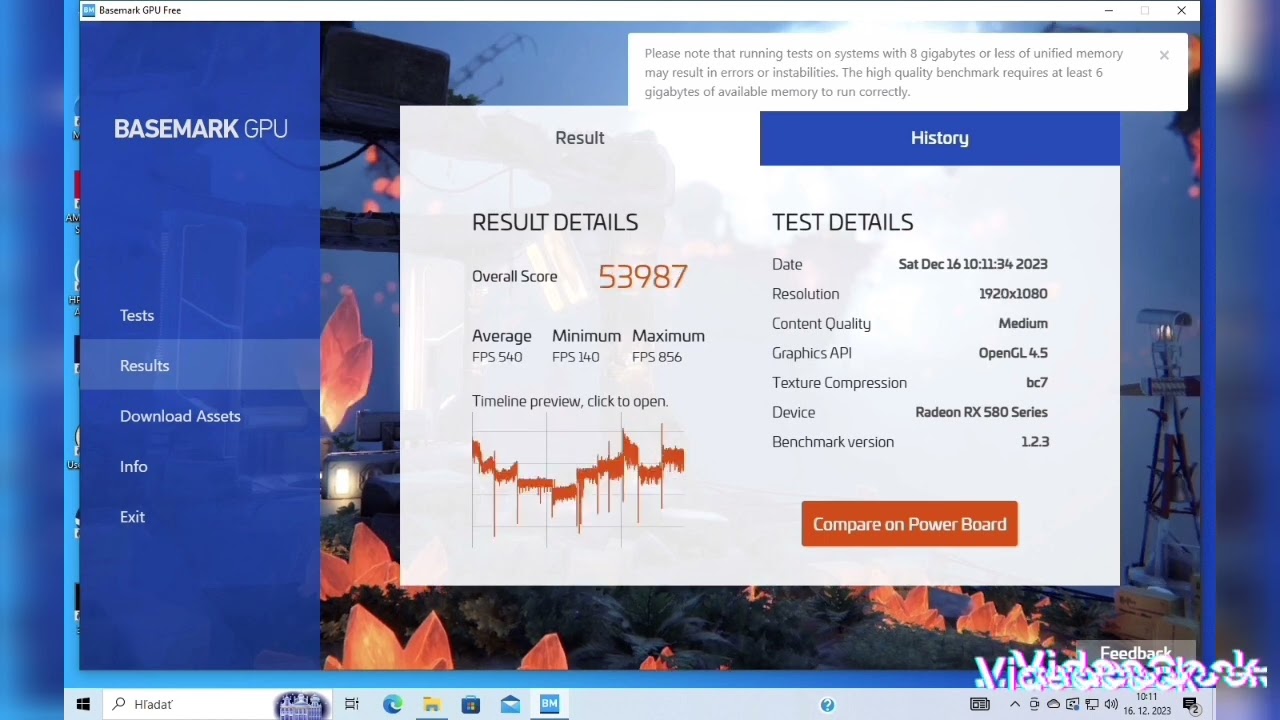Click the Overall Score value 53987
Viewport: 1280px width, 720px height.
click(643, 276)
